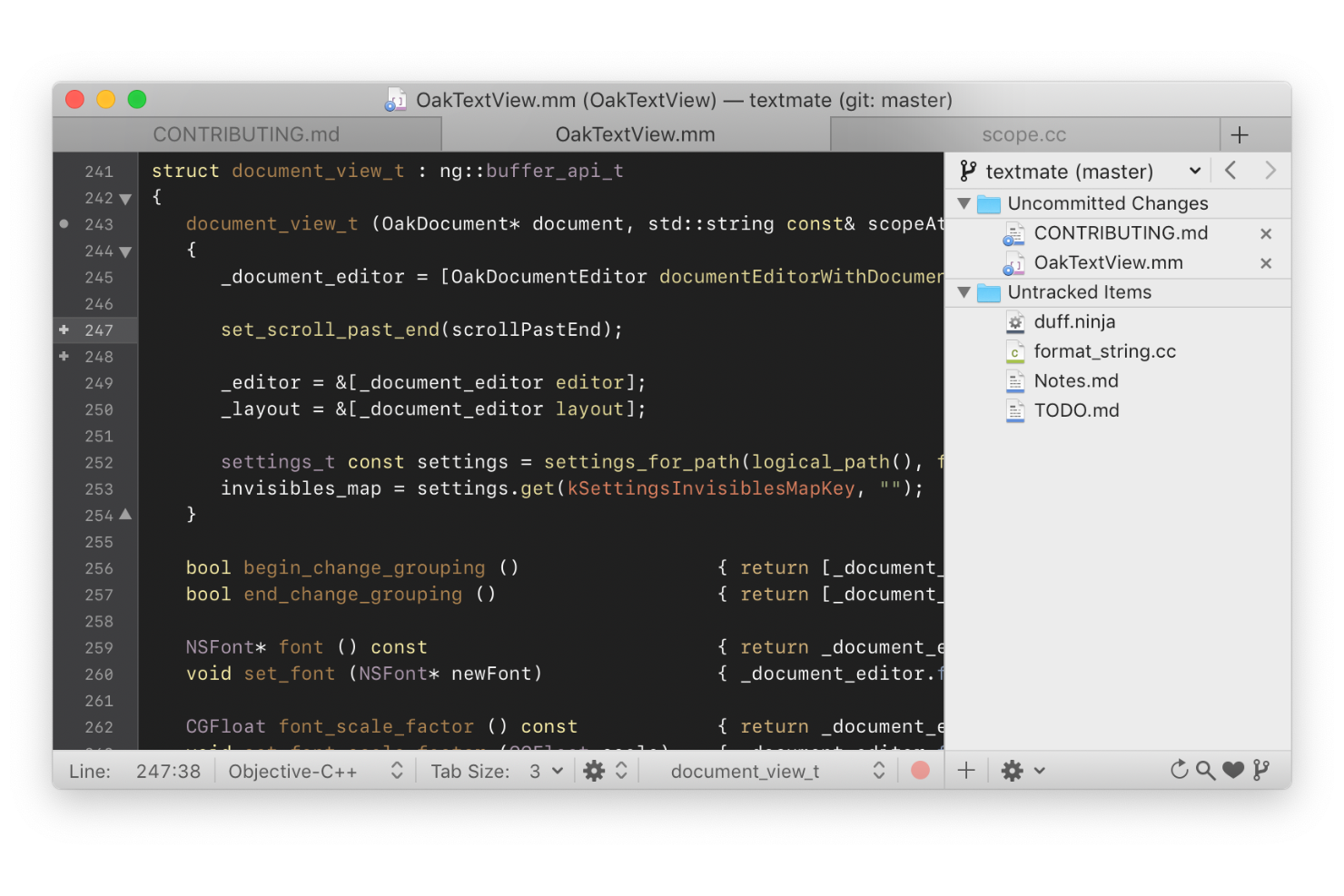Add a new tab with plus button

coord(1240,135)
